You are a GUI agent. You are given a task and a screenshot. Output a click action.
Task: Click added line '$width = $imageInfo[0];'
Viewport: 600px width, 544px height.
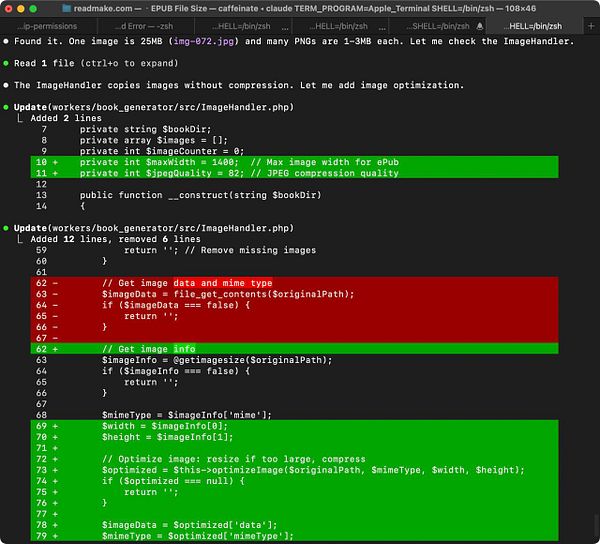(x=165, y=426)
